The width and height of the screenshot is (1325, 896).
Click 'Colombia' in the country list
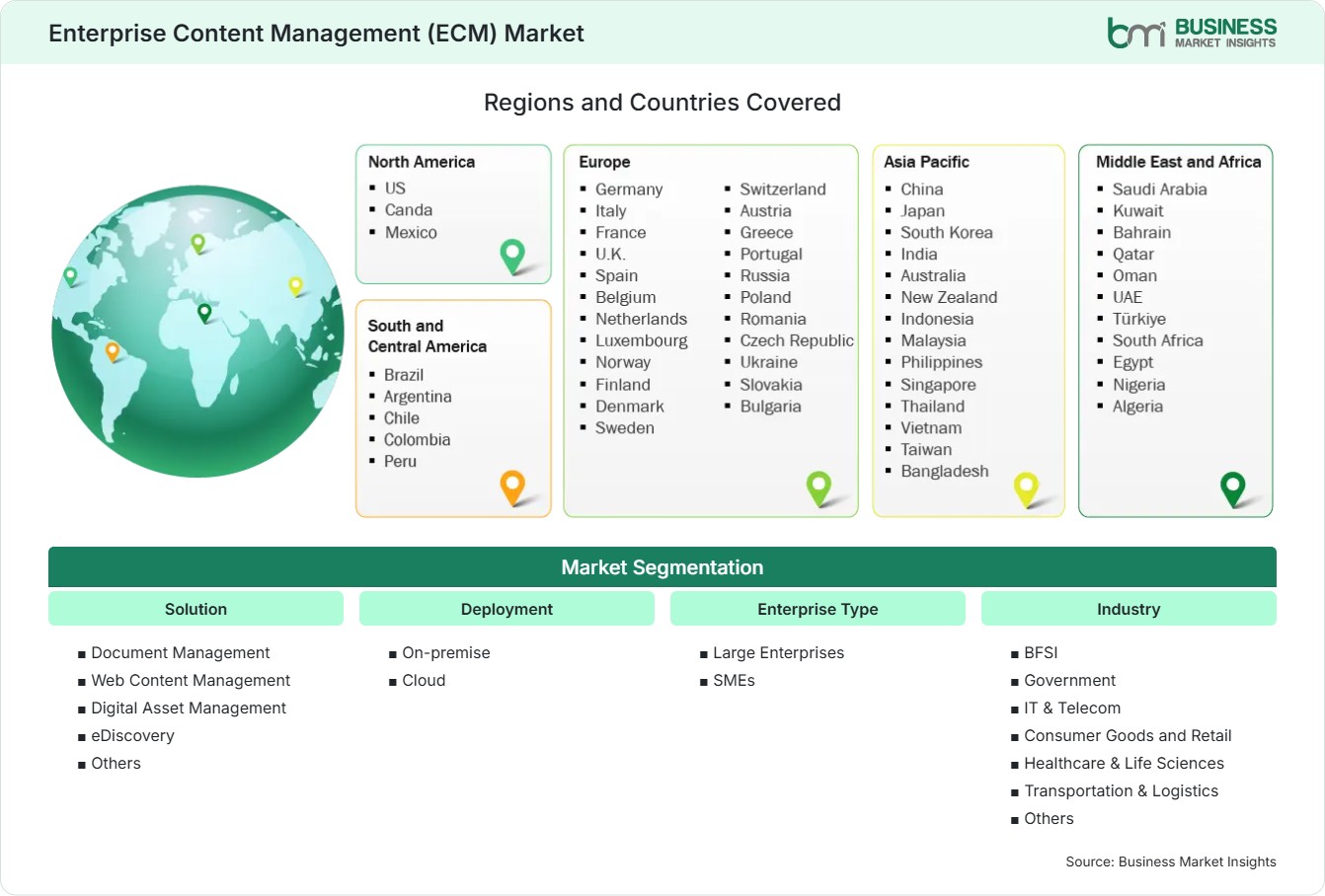click(417, 440)
